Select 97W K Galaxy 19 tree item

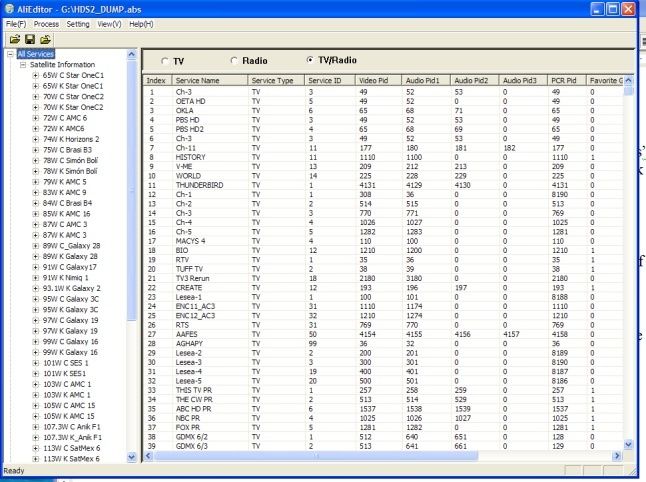[x=70, y=331]
